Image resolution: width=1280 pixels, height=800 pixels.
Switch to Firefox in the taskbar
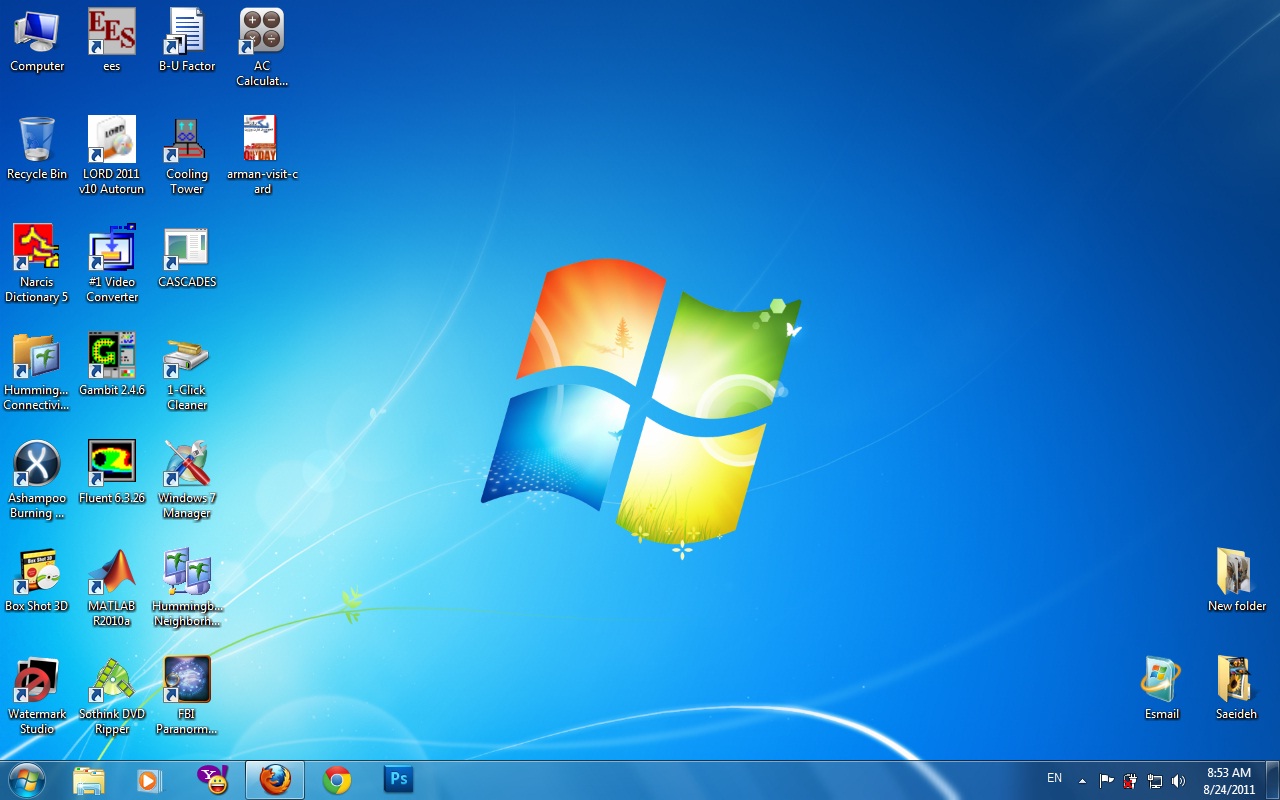(x=275, y=780)
